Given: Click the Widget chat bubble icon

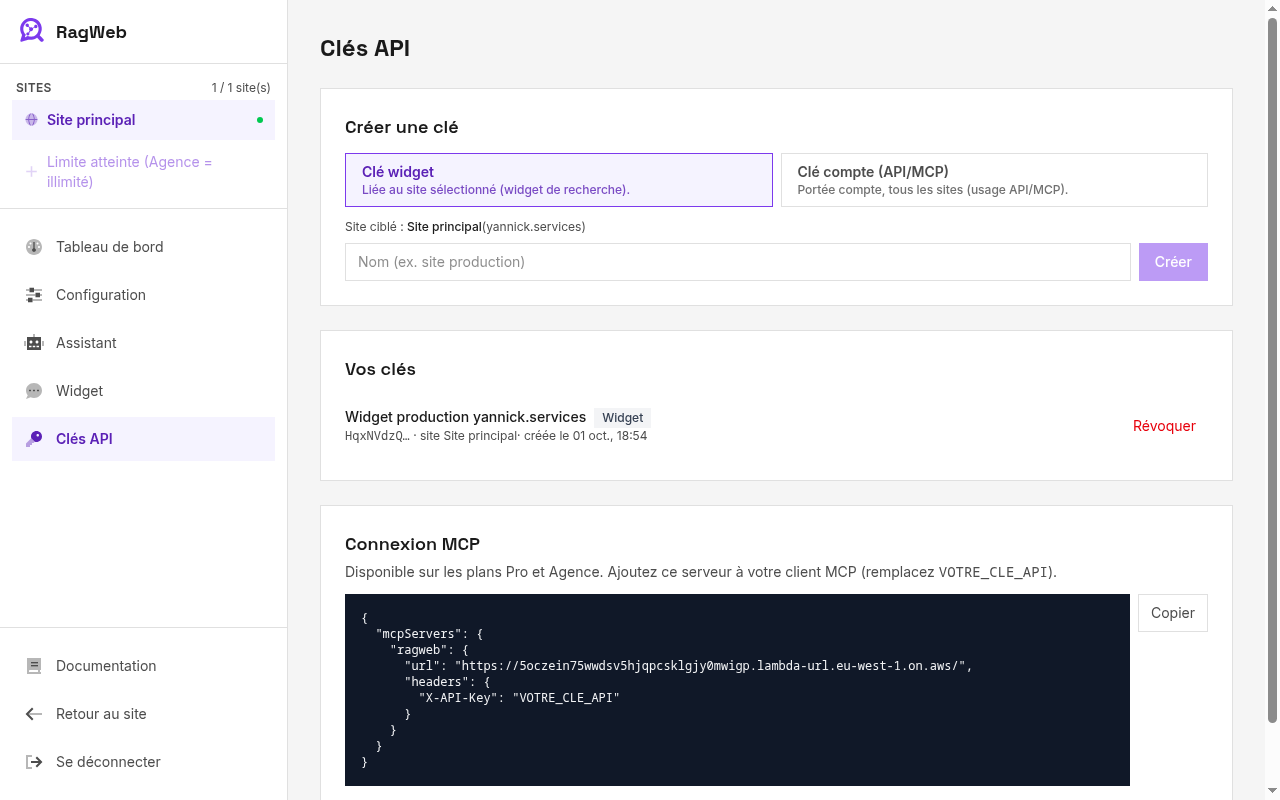Looking at the screenshot, I should click(x=34, y=391).
